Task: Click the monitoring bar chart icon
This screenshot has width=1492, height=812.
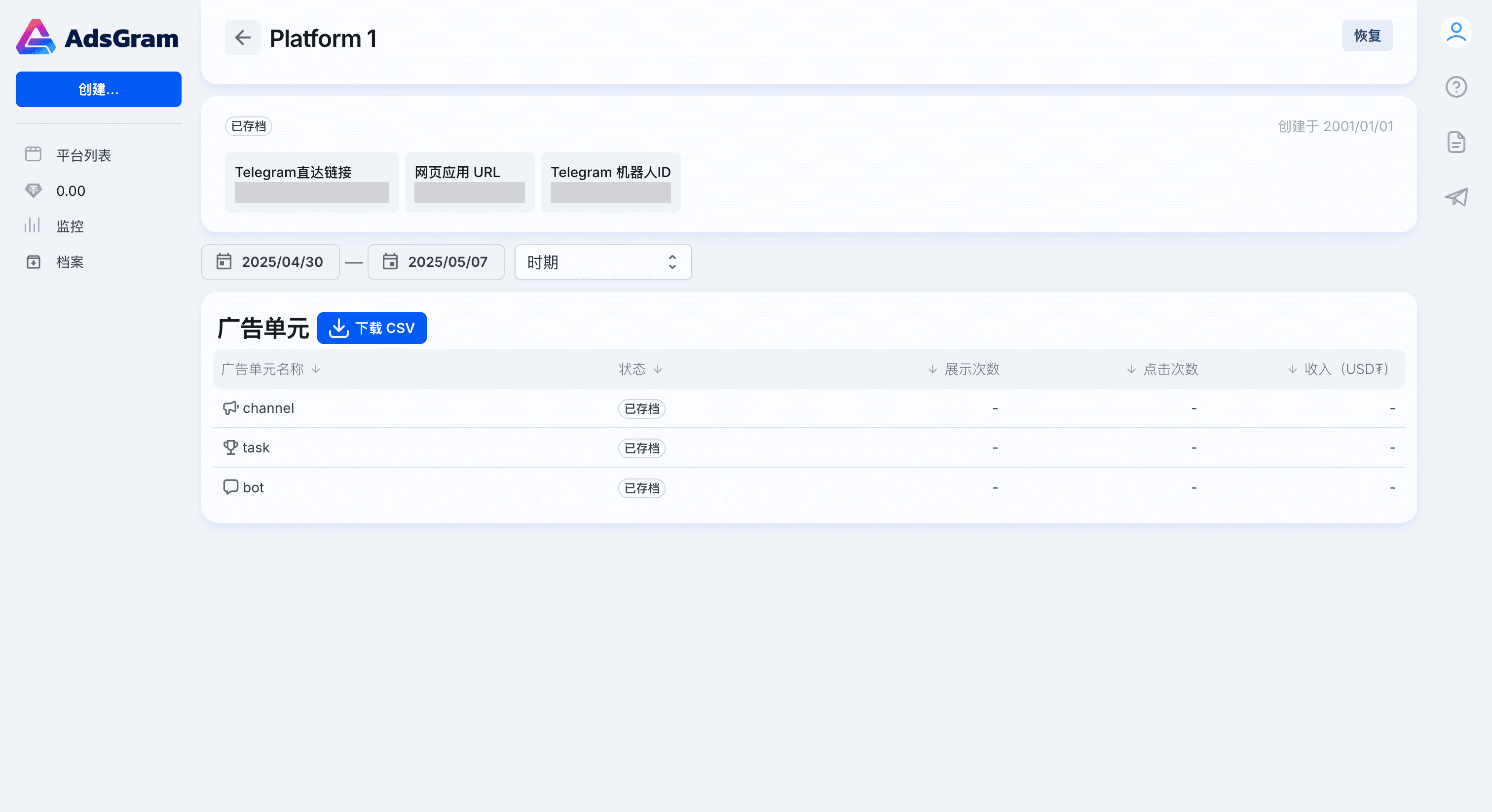Action: [x=33, y=226]
